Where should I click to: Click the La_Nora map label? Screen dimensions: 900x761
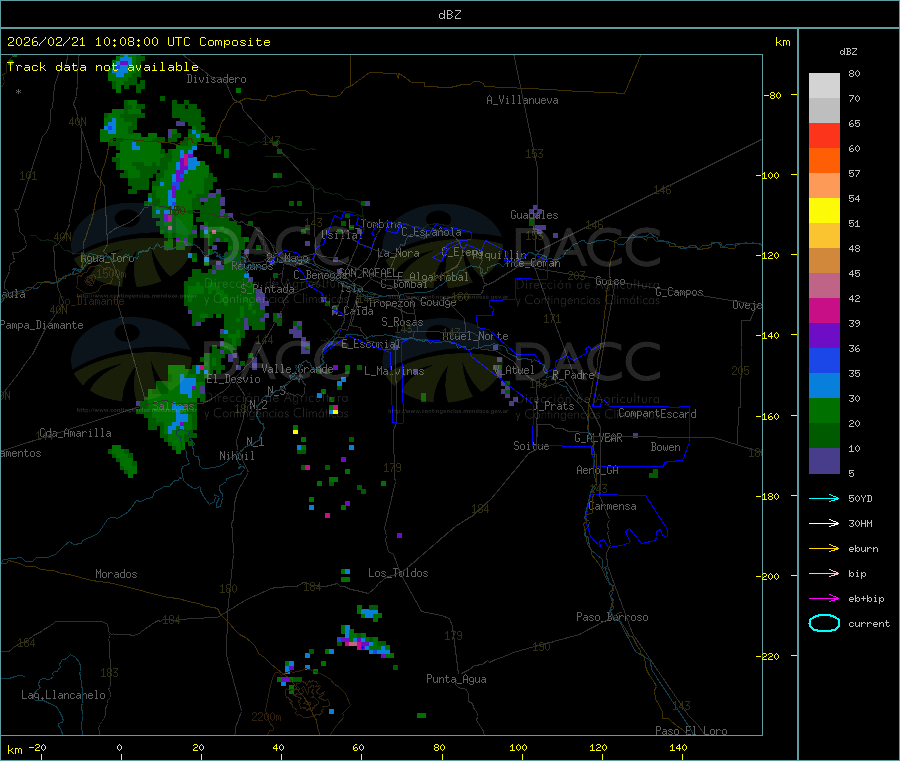398,253
